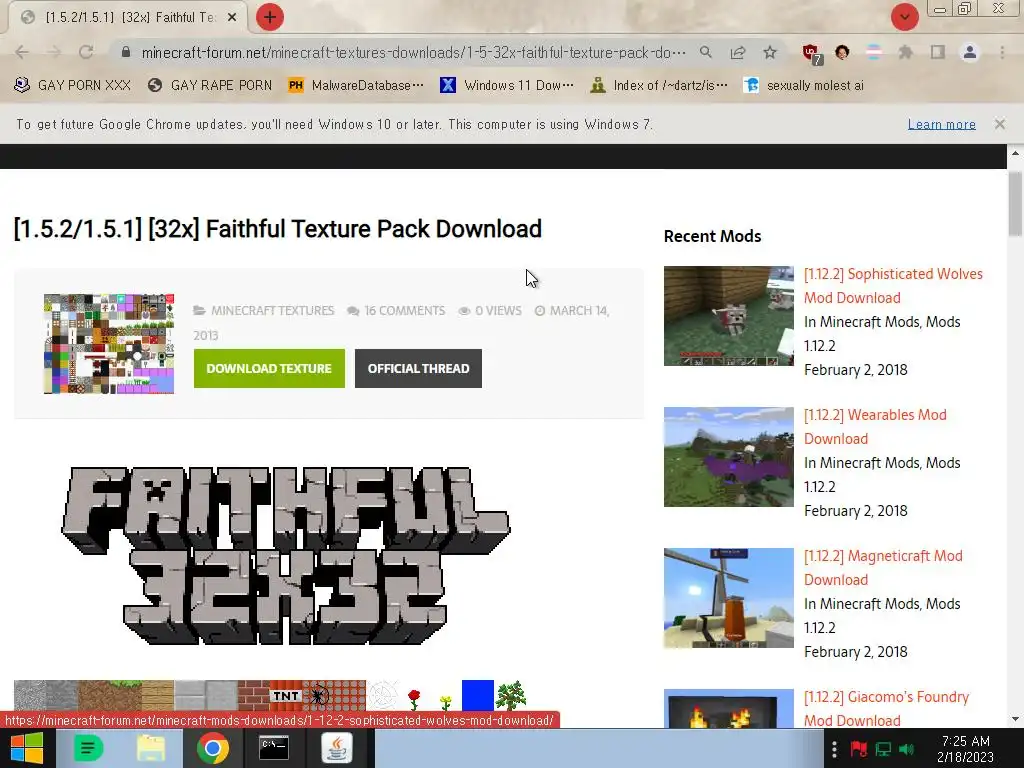The image size is (1024, 768).
Task: Show hidden tray icons via the dots
Action: pos(834,749)
